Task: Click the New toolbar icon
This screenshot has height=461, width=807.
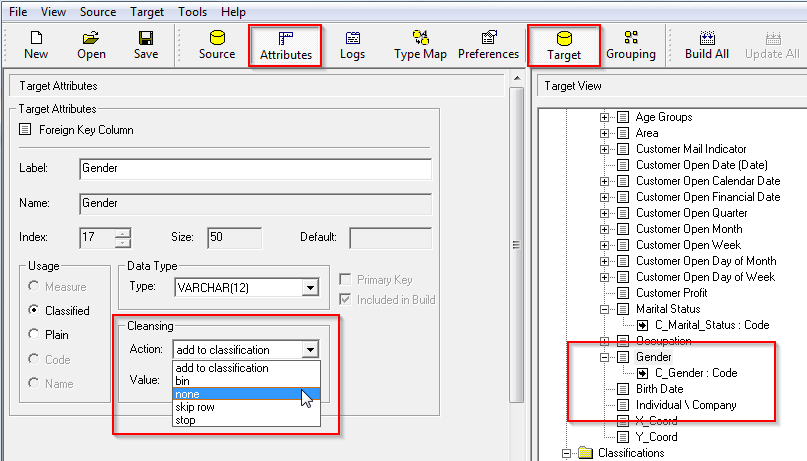Action: pyautogui.click(x=36, y=45)
